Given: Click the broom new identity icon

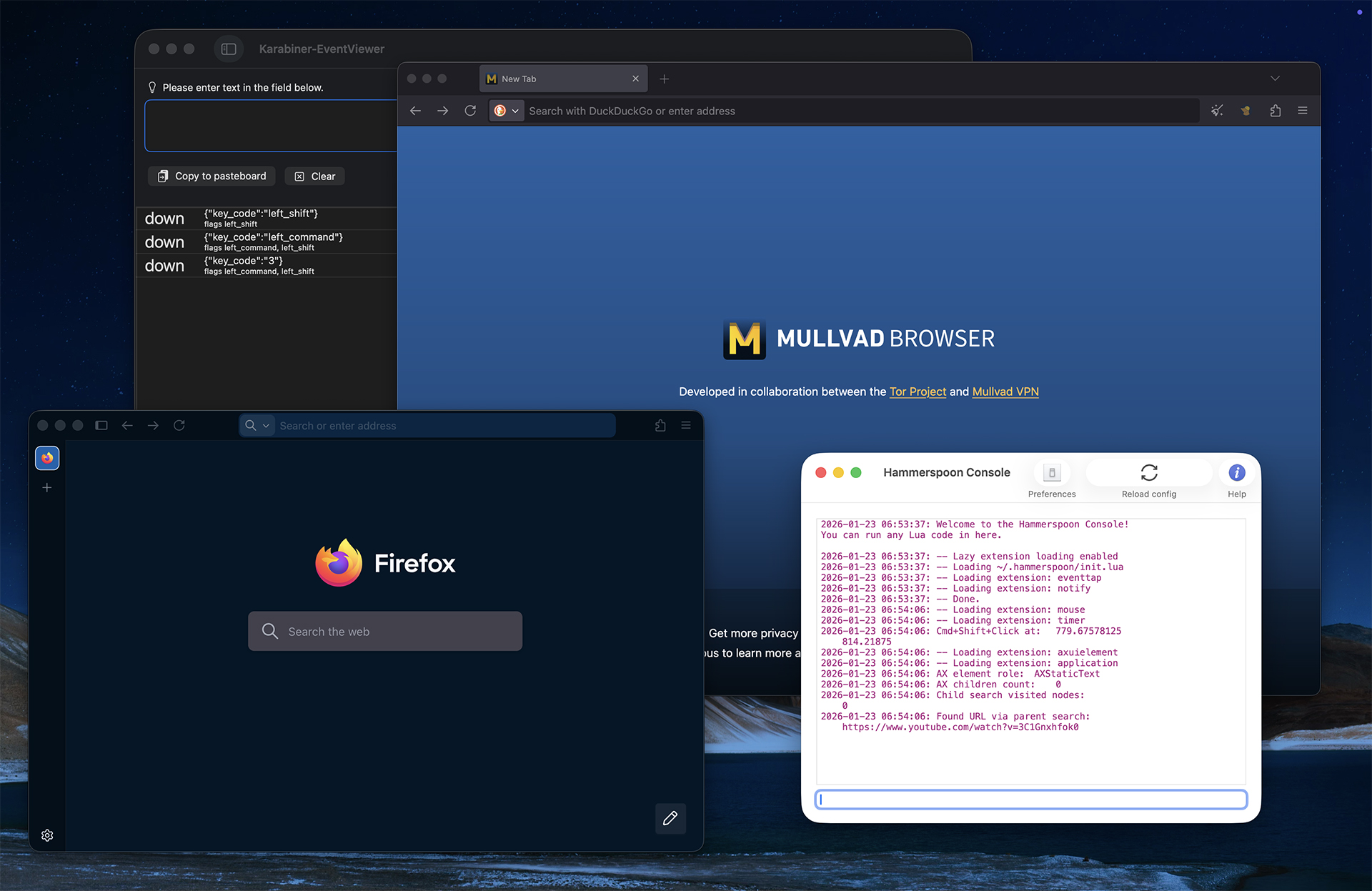Looking at the screenshot, I should (1217, 111).
